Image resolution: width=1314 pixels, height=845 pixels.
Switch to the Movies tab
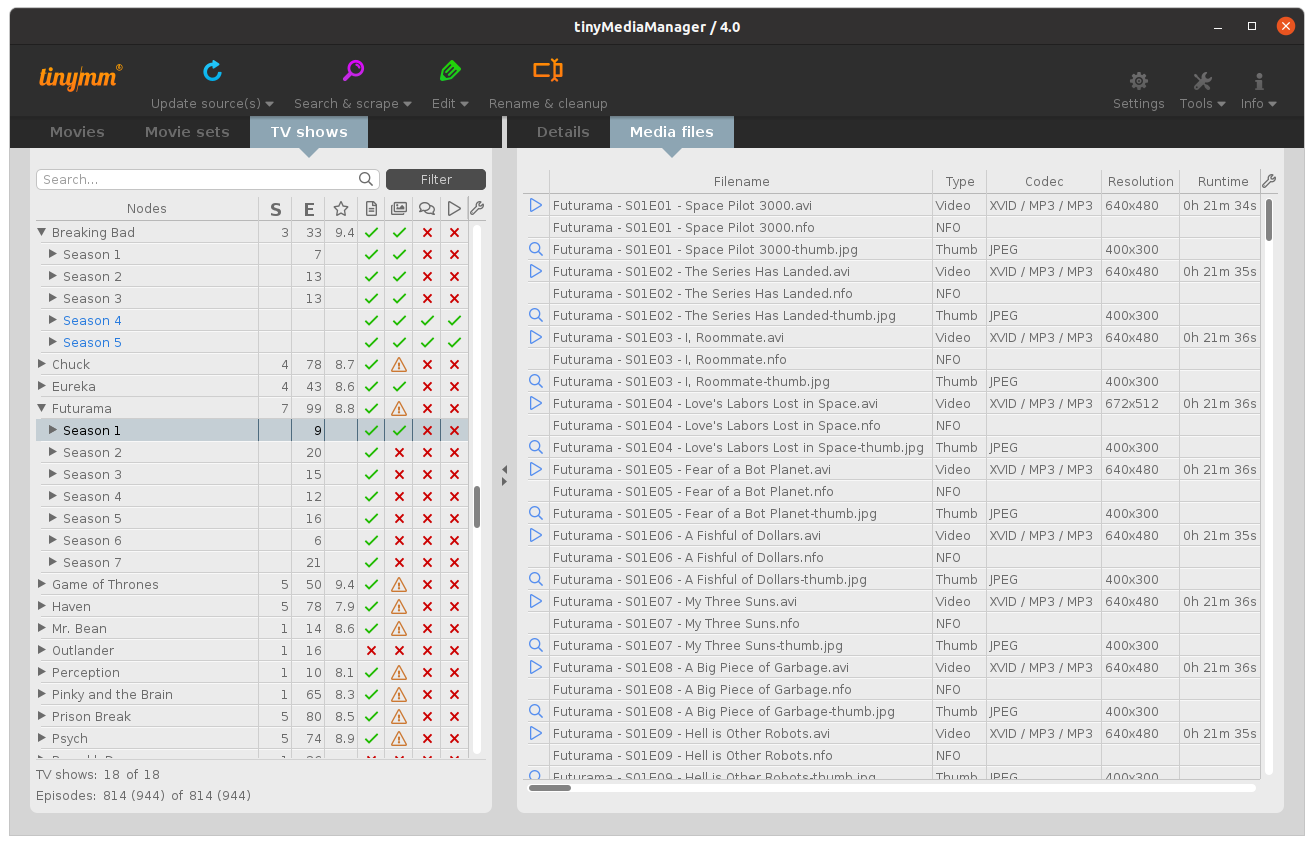(x=77, y=132)
